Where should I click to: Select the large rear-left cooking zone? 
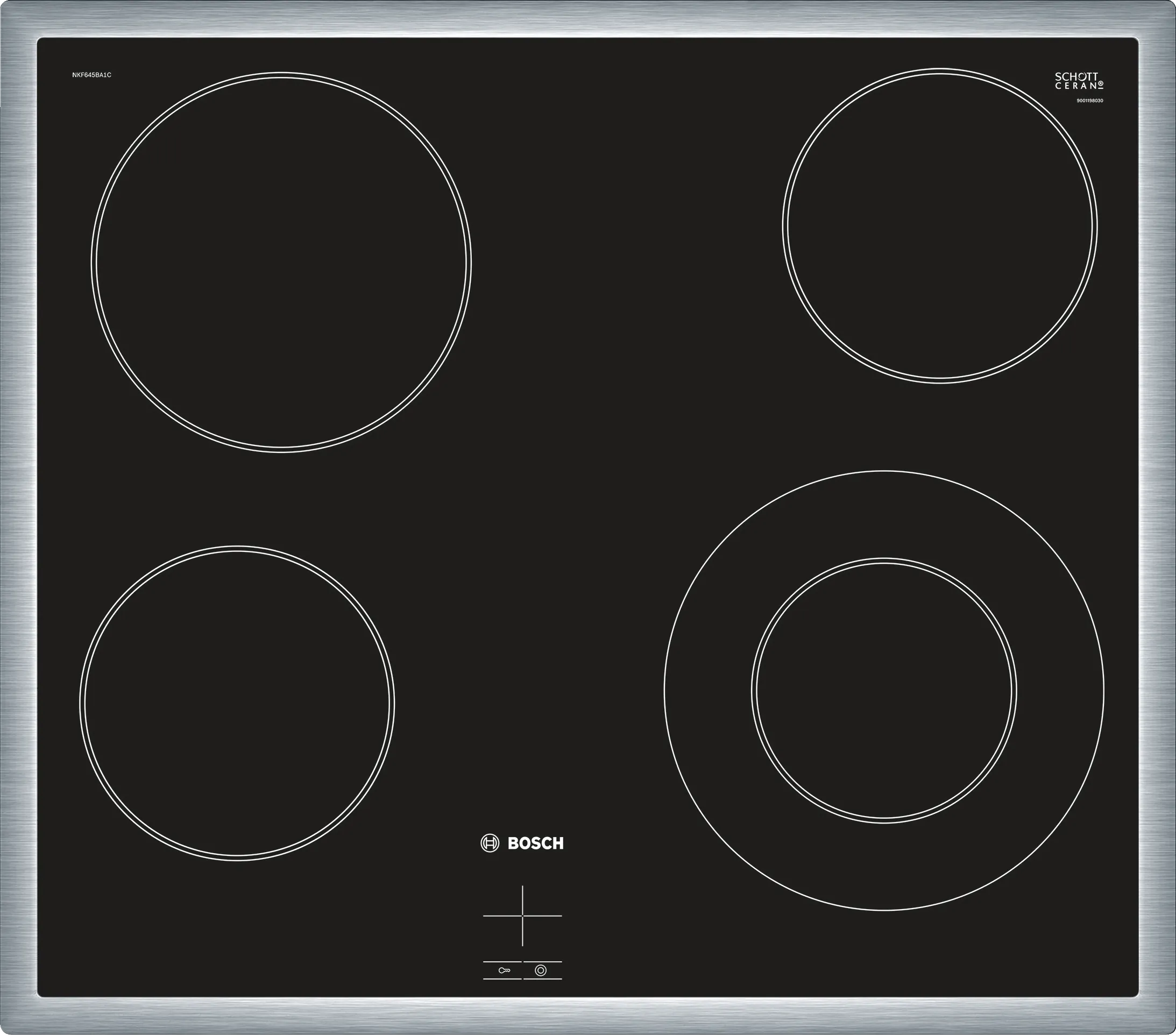(x=281, y=263)
